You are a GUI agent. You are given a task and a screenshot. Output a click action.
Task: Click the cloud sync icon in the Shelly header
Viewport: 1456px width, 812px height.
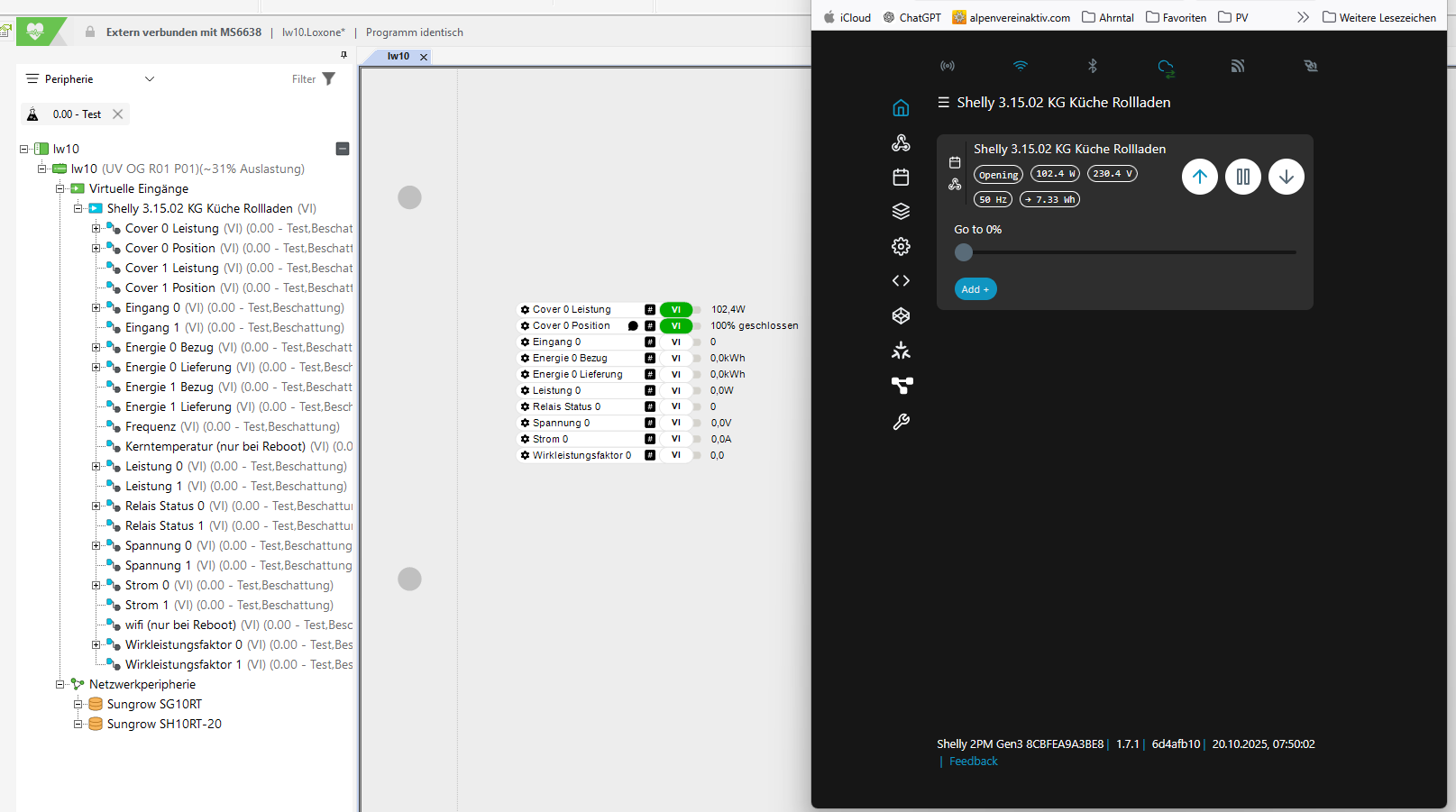[x=1166, y=67]
